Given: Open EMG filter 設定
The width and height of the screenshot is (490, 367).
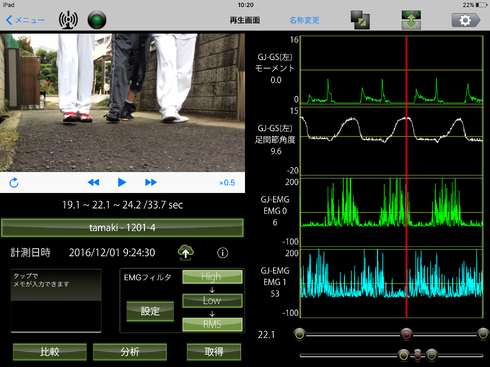Looking at the screenshot, I should click(x=150, y=311).
